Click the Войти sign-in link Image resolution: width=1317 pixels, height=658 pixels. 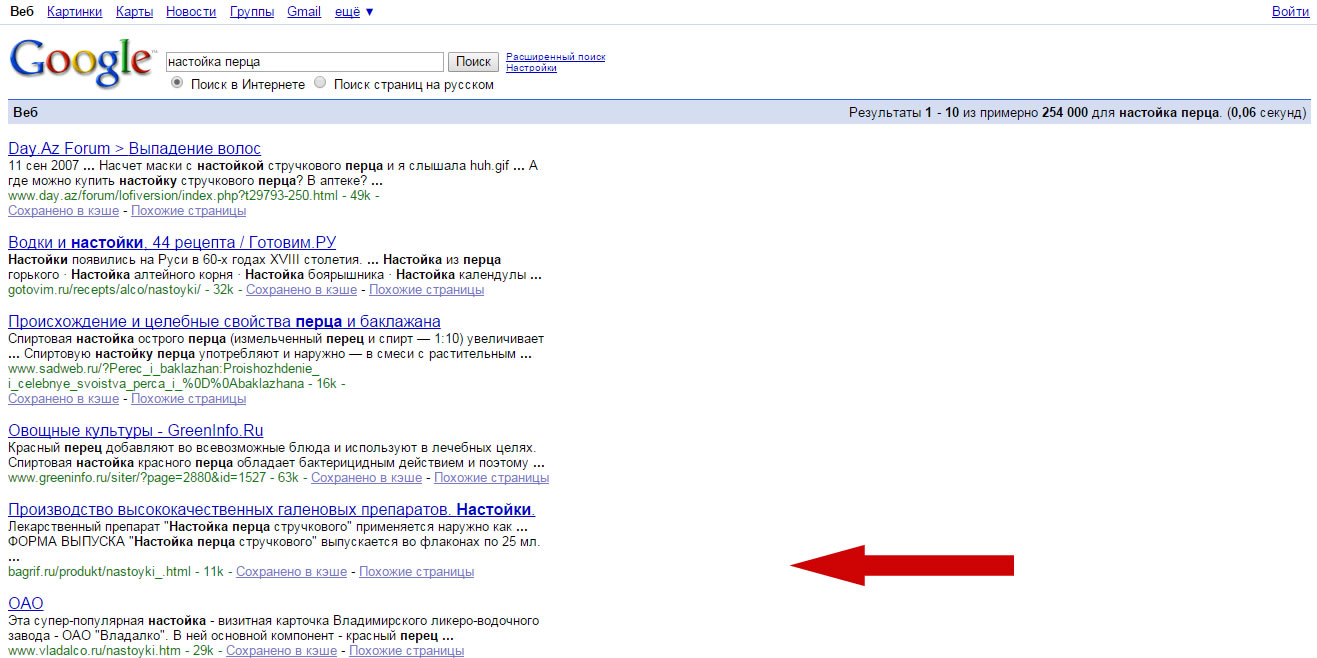[1290, 12]
